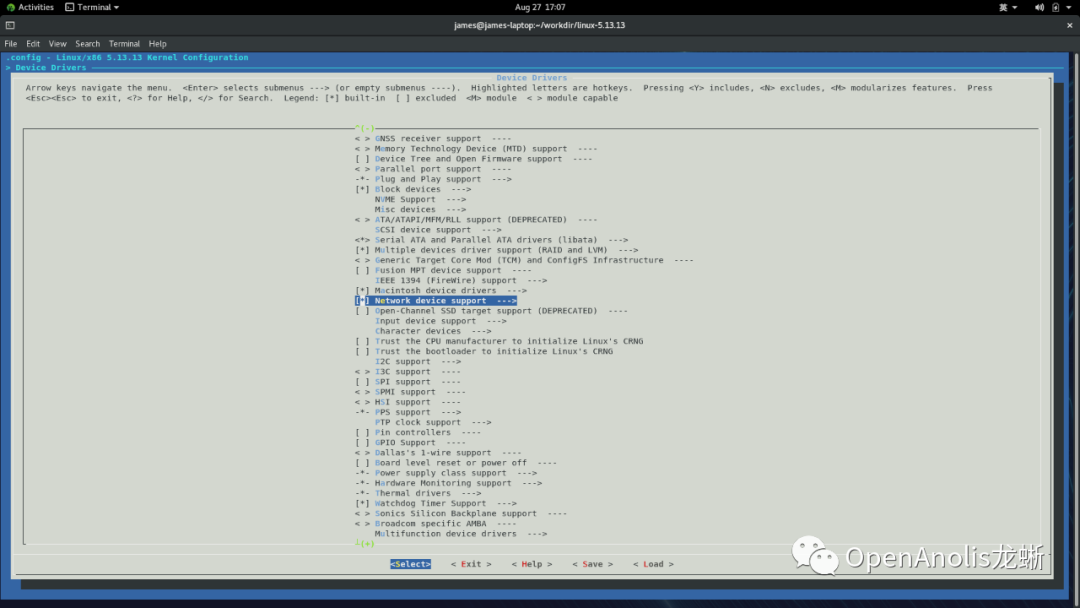
Task: Select Plug and Play support entry
Action: 433,179
